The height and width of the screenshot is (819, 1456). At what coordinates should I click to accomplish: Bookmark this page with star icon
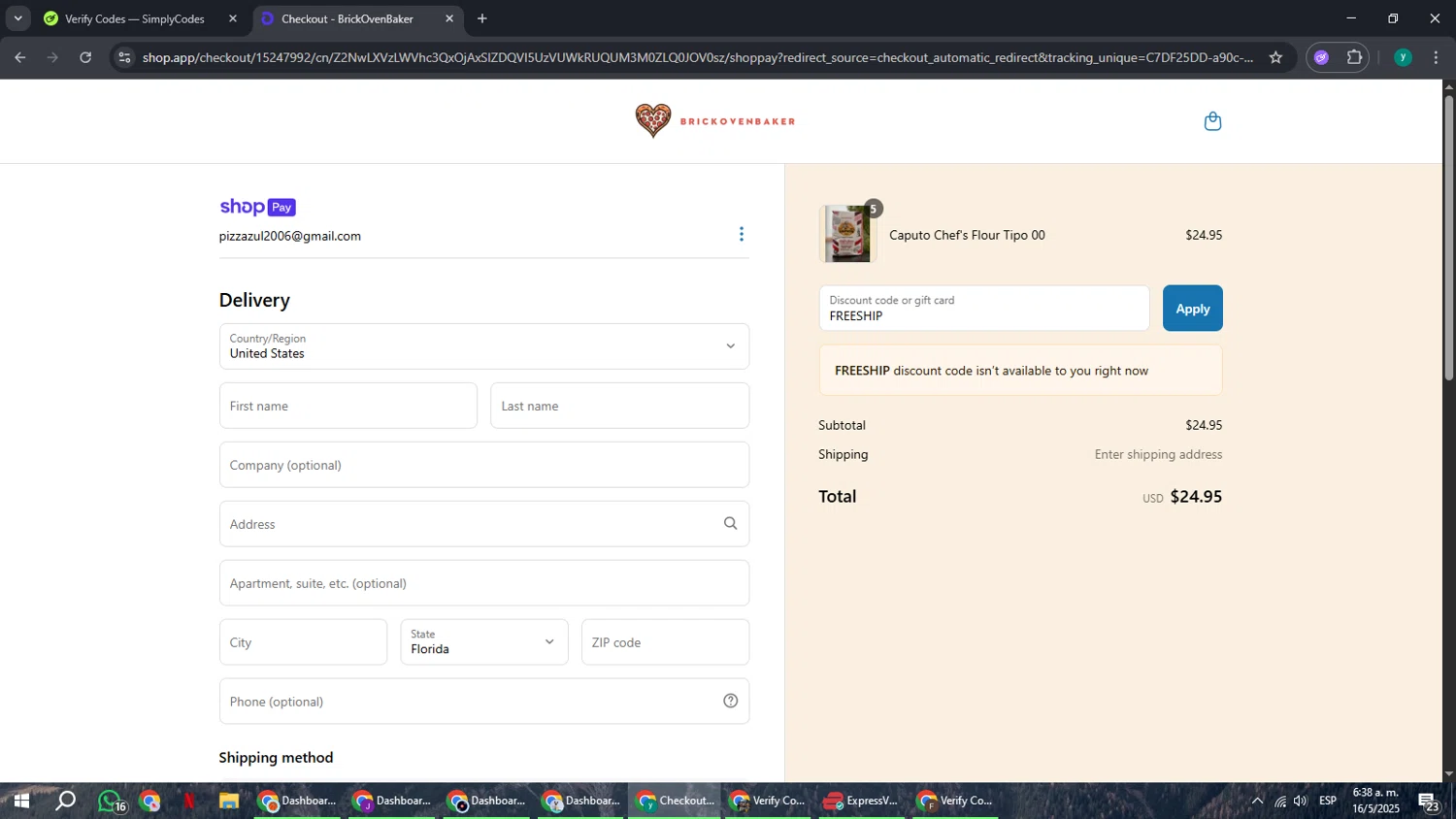(1275, 57)
